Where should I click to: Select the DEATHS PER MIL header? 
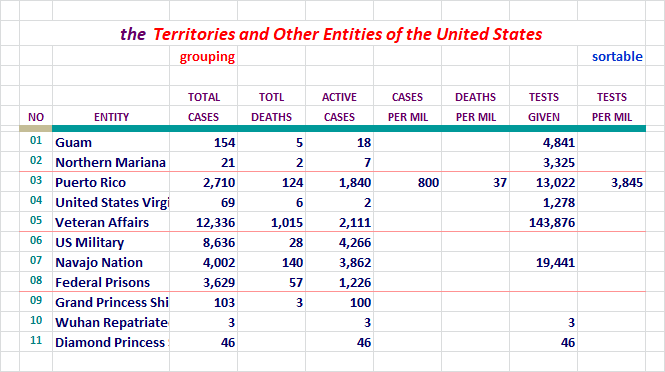click(475, 107)
